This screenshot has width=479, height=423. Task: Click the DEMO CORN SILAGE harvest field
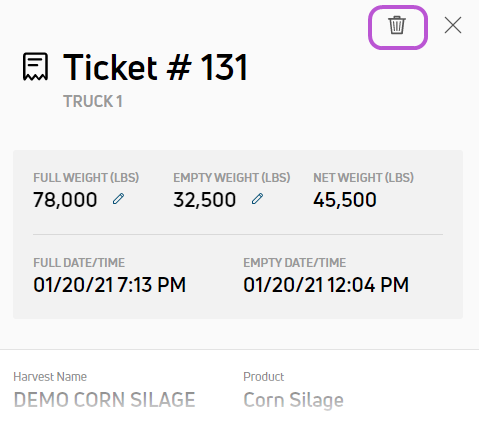[104, 400]
